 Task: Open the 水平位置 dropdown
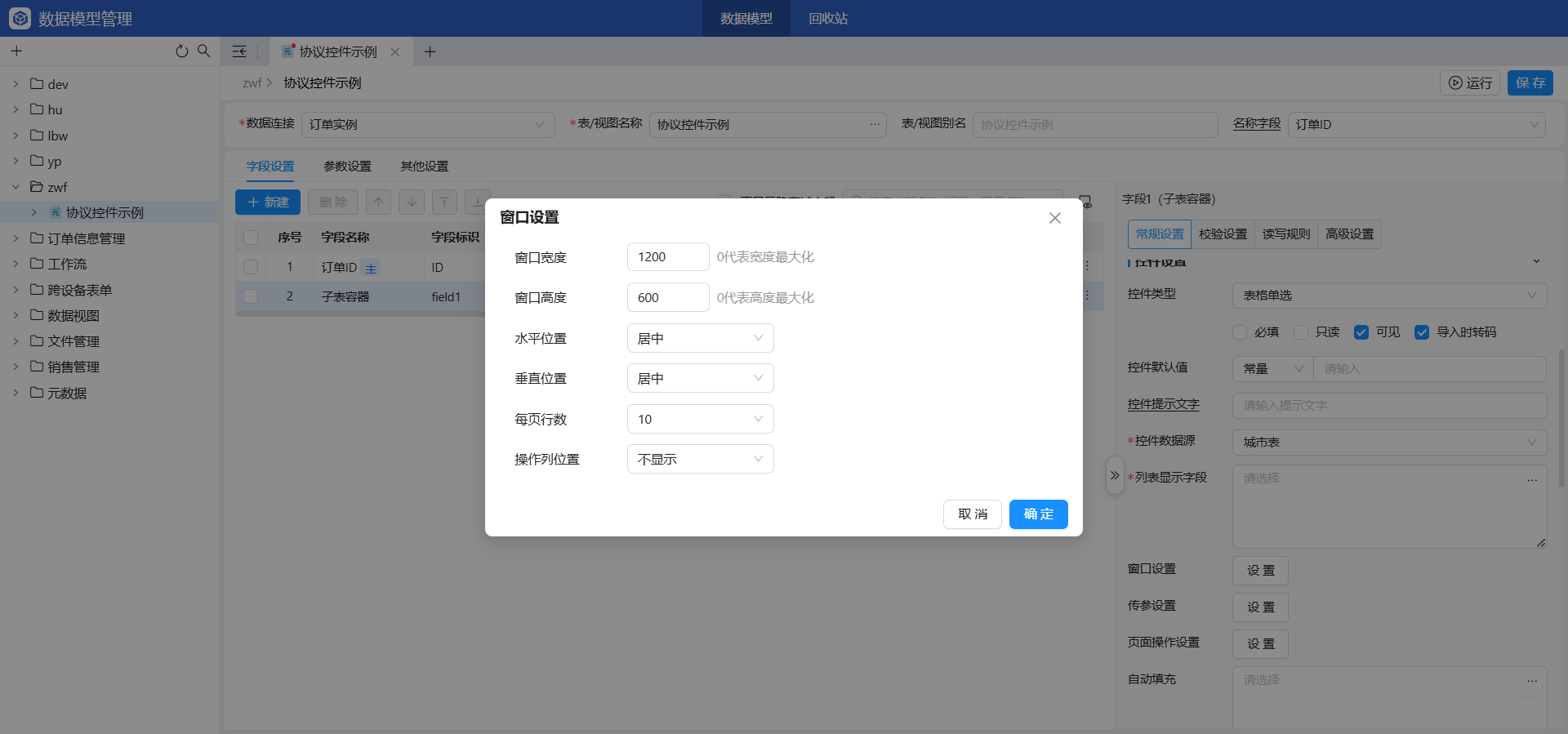tap(700, 338)
